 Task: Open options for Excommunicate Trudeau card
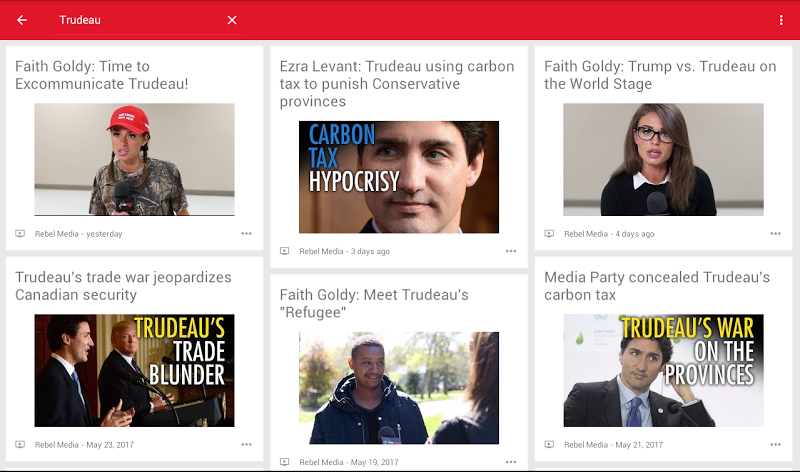(246, 234)
